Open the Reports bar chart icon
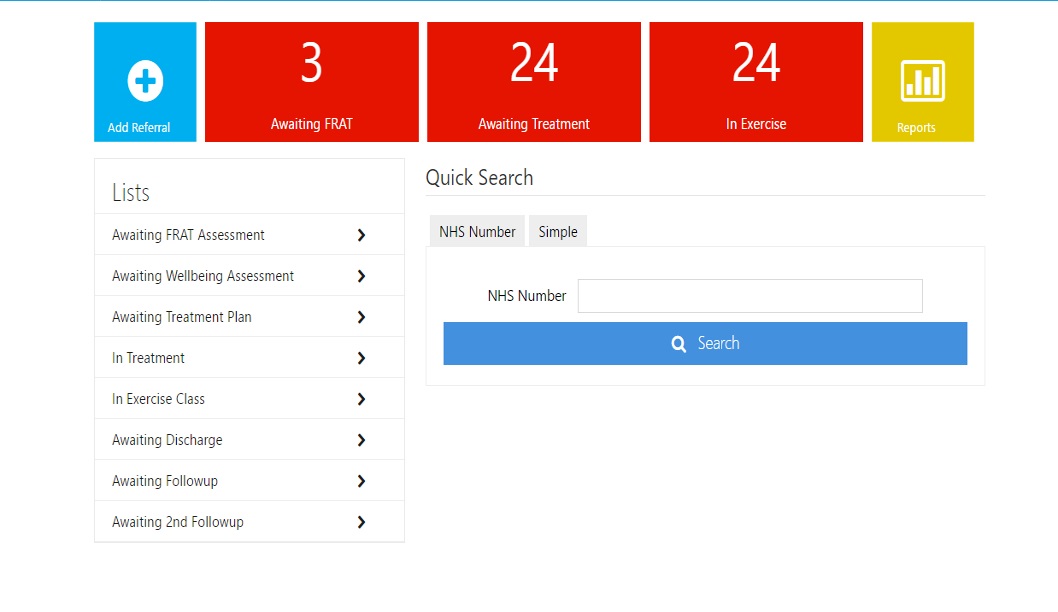Image resolution: width=1058 pixels, height=612 pixels. (922, 81)
